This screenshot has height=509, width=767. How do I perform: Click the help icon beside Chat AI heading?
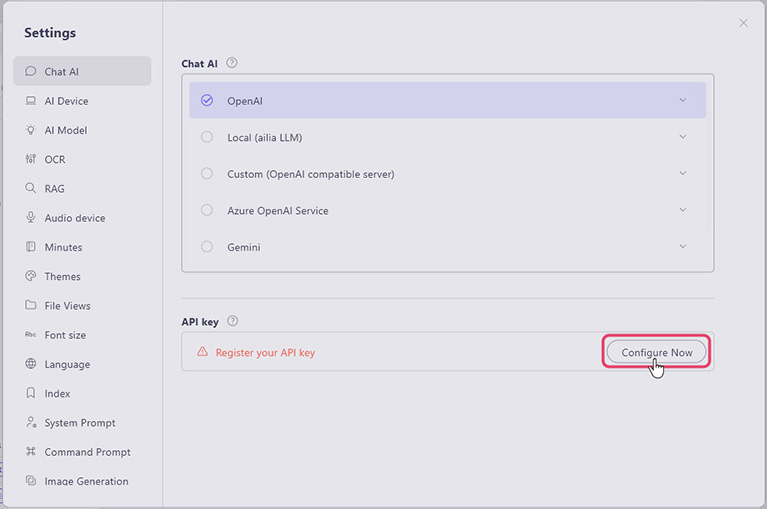coord(232,63)
